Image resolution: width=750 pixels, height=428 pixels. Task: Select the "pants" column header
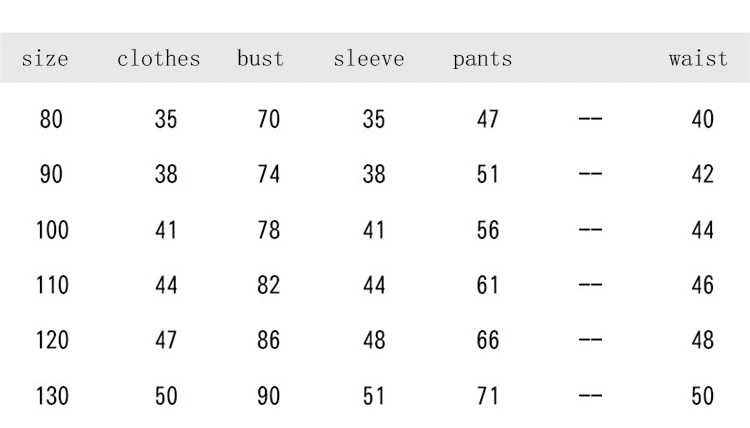pyautogui.click(x=482, y=59)
